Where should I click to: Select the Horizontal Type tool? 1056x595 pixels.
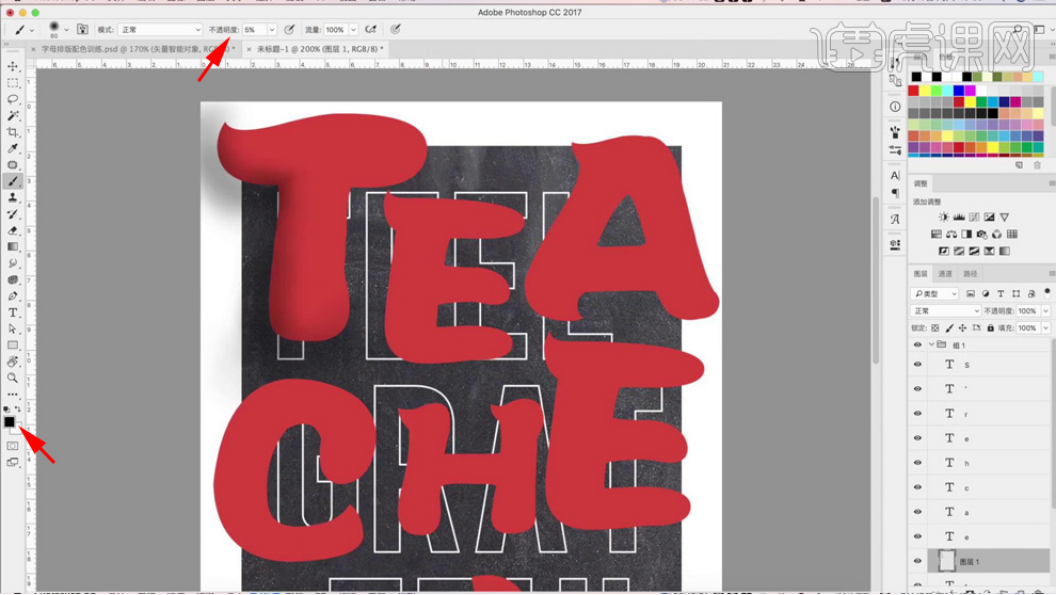pyautogui.click(x=13, y=313)
